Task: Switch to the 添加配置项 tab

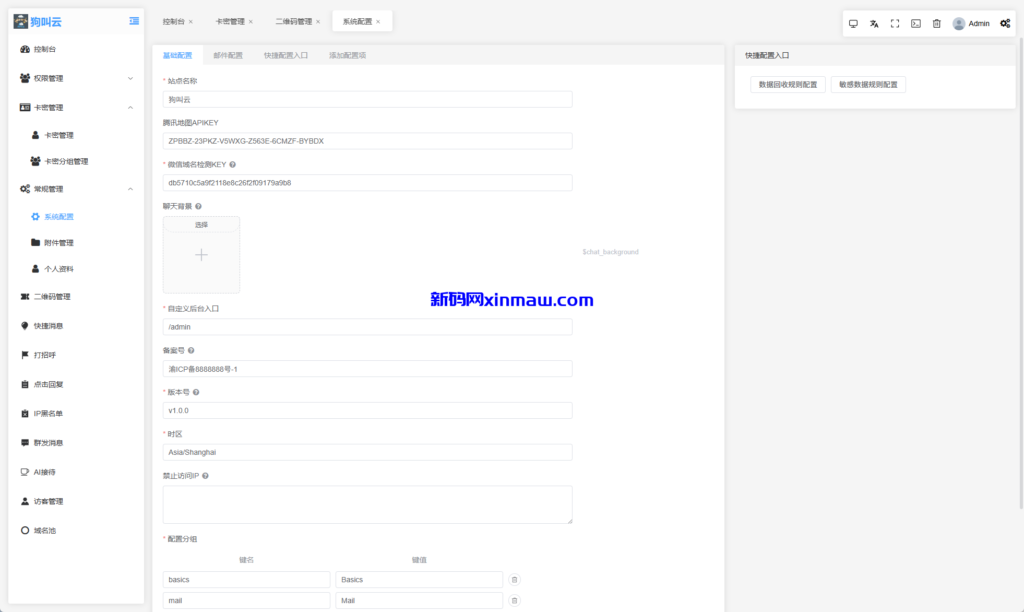Action: pyautogui.click(x=347, y=56)
